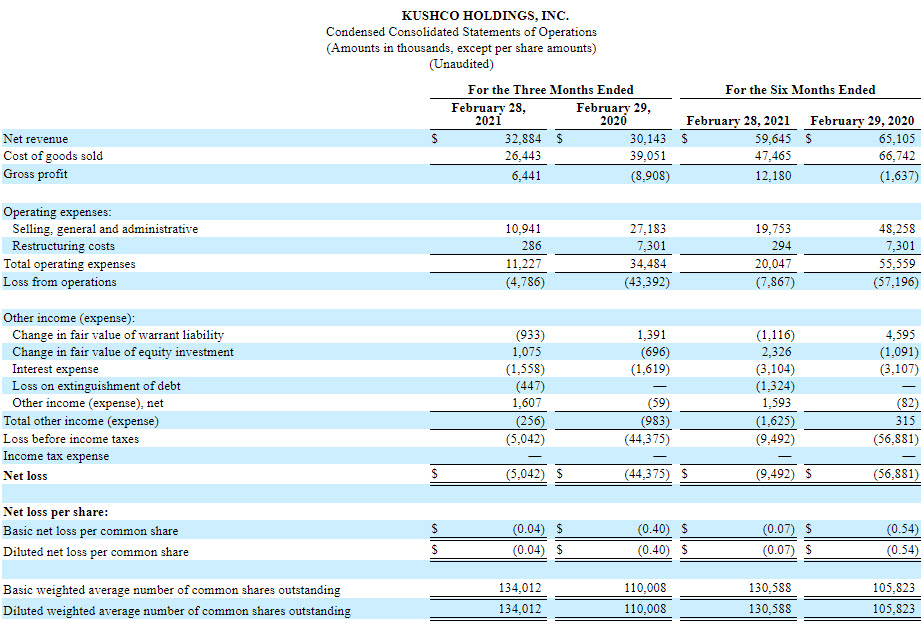Viewport: 921px width, 628px height.
Task: Click the bold Net loss row label
Action: (x=25, y=476)
